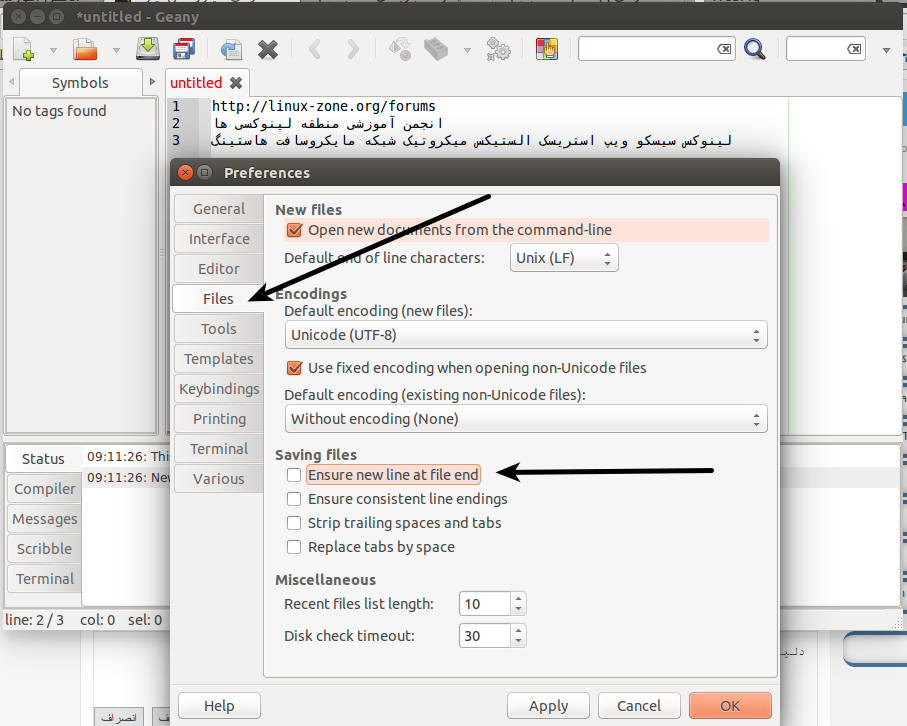
Task: Click the Save All toolbar icon
Action: tap(184, 49)
